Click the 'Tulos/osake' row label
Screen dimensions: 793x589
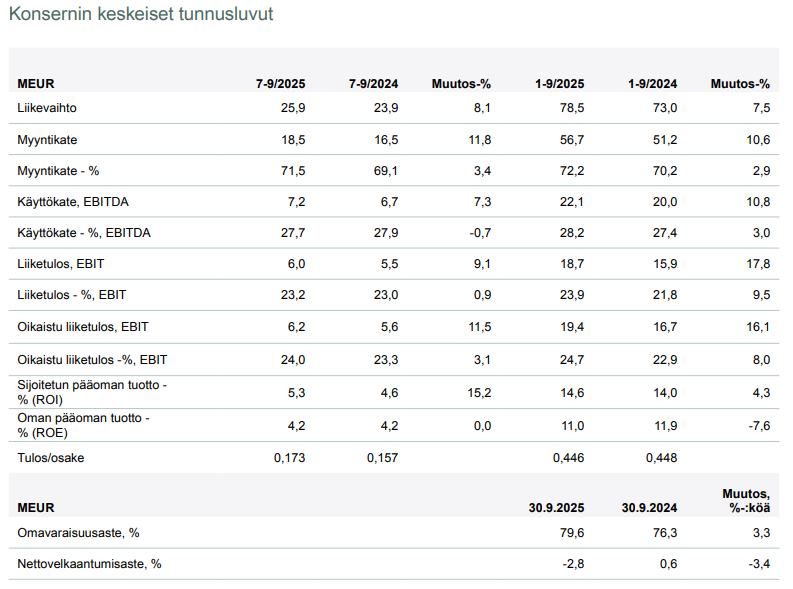(x=50, y=458)
